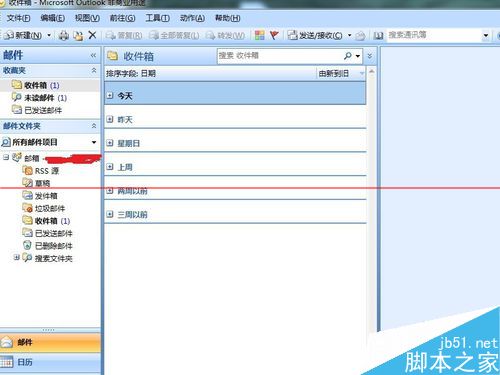Viewport: 500px width, 375px height.
Task: Collapse the Favorites section 收藏夹
Action: click(94, 70)
